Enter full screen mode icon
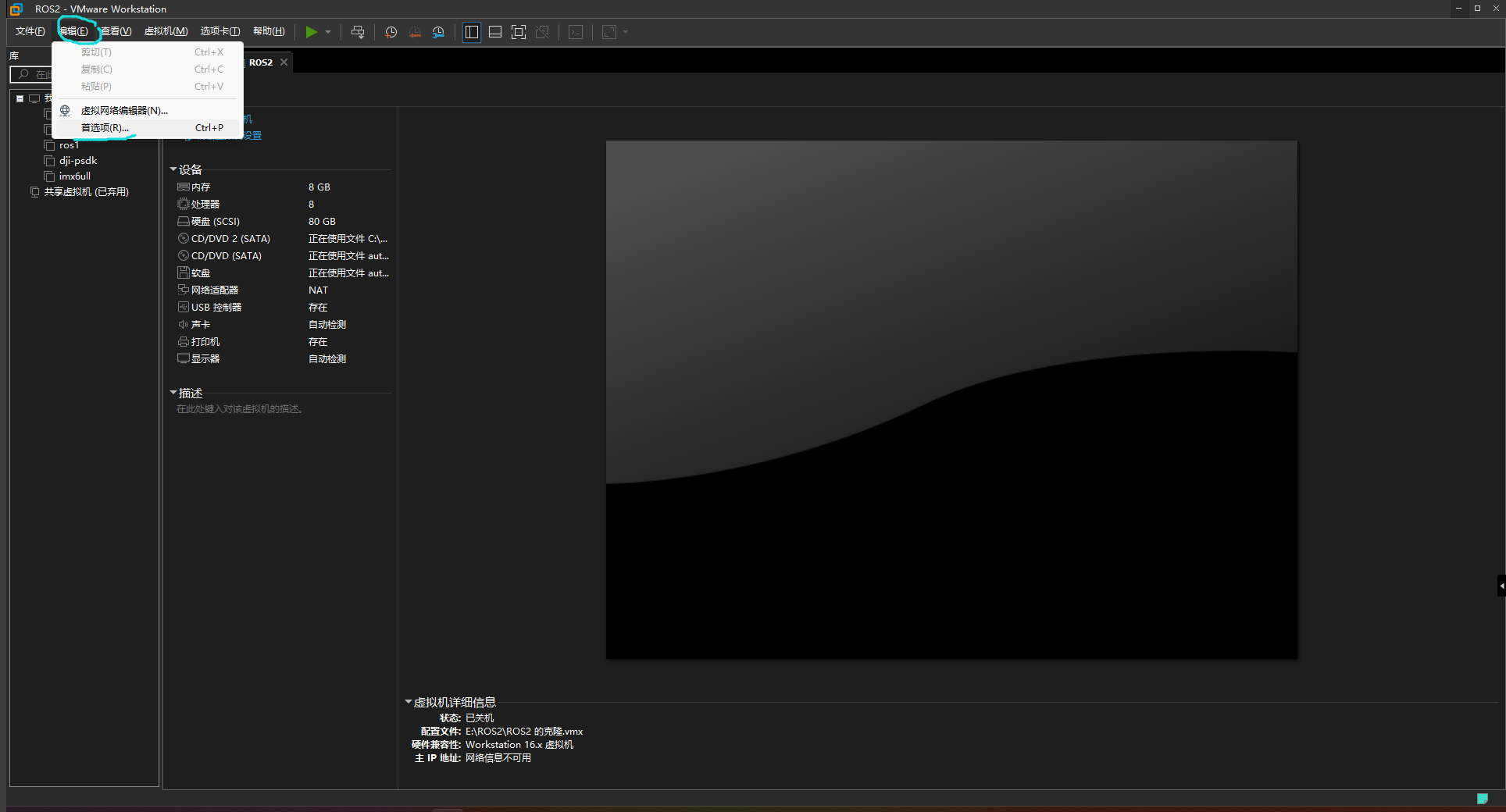 (x=519, y=32)
